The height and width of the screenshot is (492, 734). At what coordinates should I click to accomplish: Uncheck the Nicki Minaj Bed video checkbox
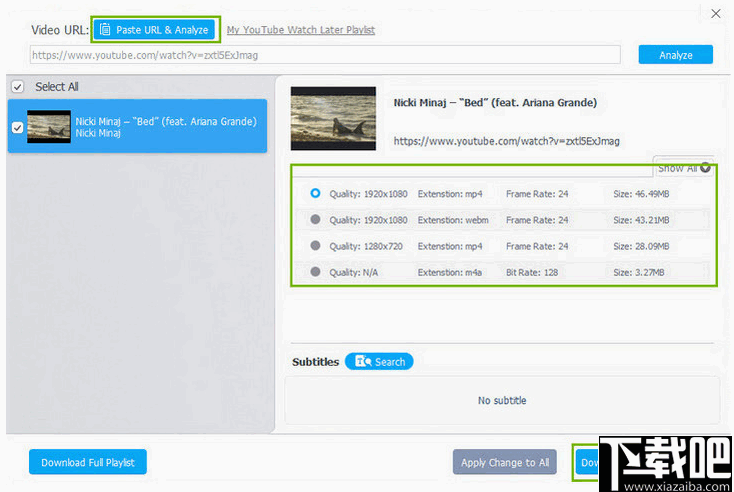point(17,127)
